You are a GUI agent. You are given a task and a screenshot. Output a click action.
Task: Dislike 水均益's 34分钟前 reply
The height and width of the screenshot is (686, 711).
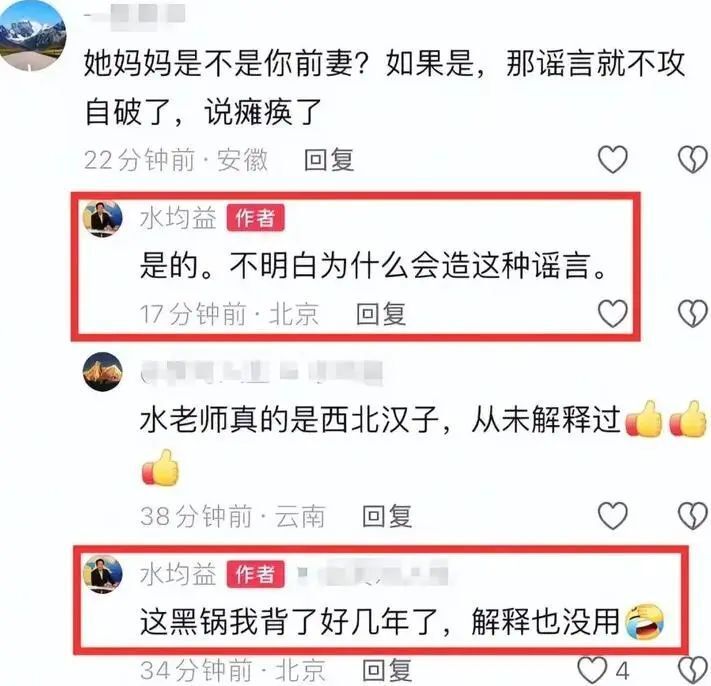tap(692, 670)
